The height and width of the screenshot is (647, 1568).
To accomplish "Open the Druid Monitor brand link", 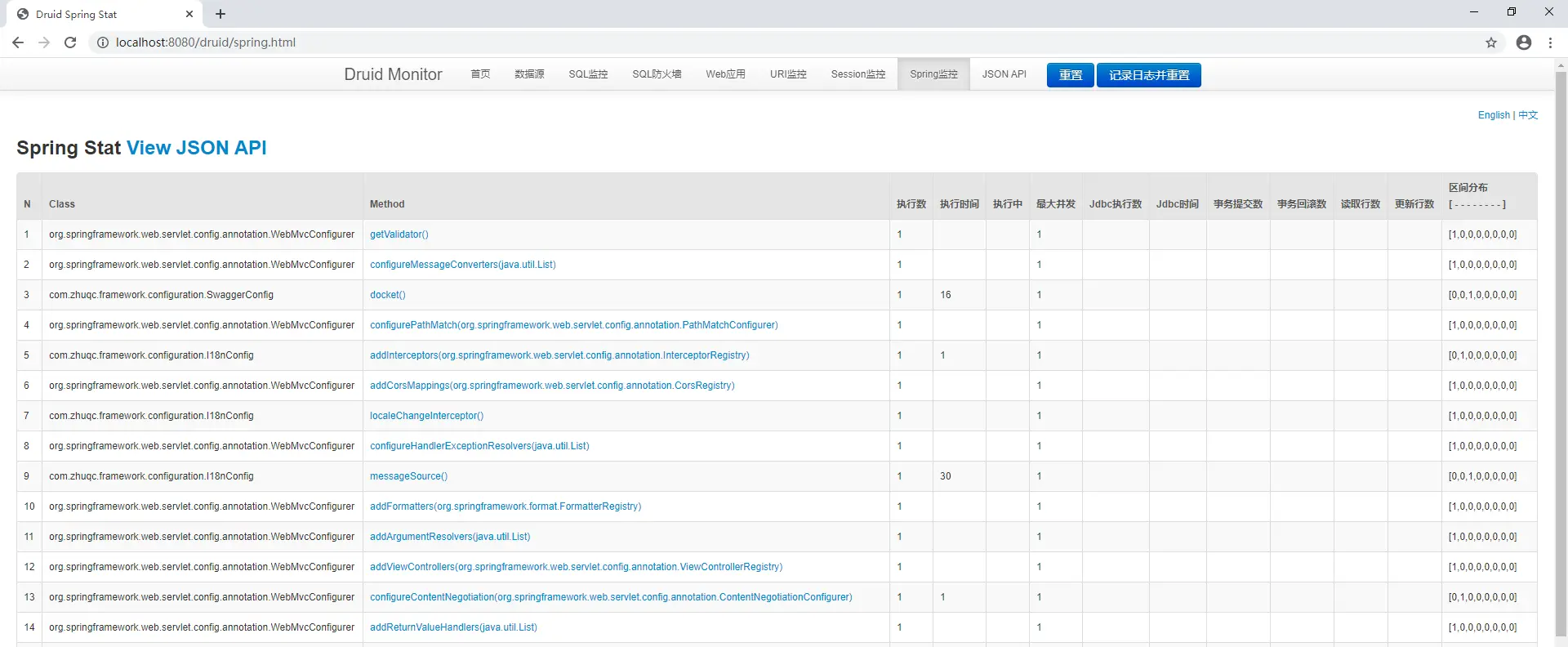I will [393, 74].
